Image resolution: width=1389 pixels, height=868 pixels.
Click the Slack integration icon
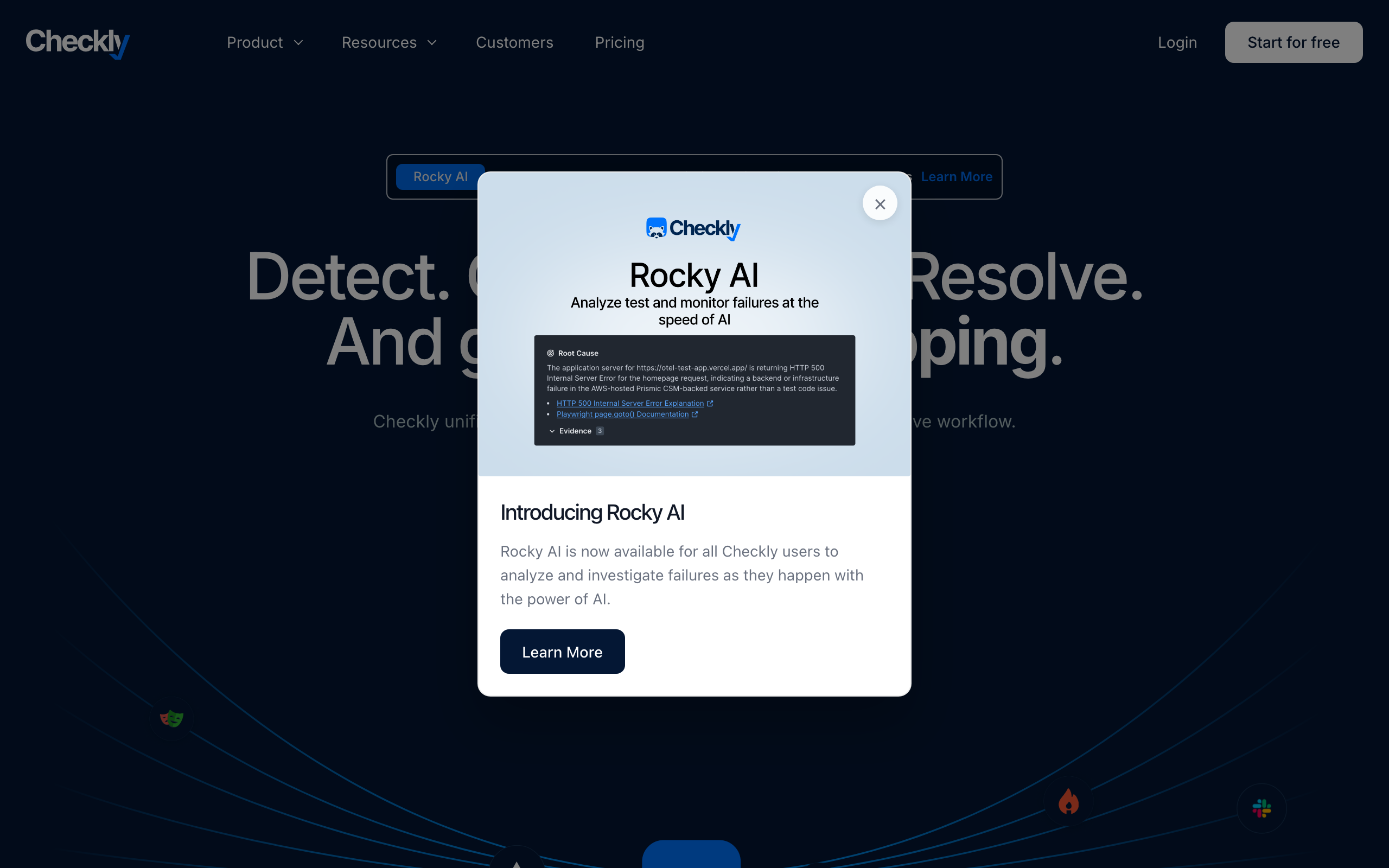[1261, 808]
